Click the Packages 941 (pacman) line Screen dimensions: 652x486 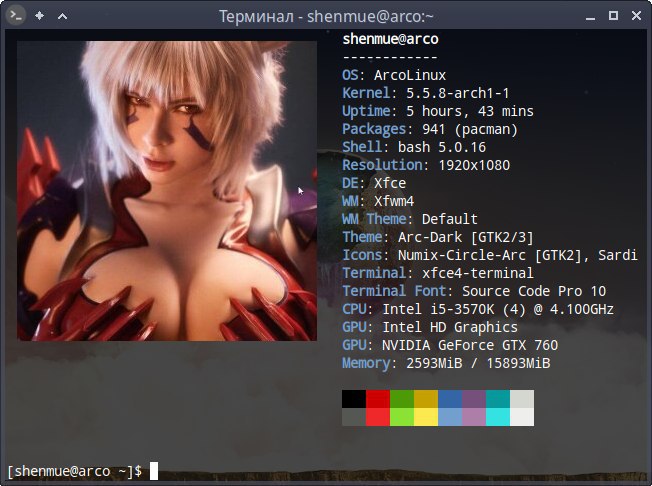(x=430, y=129)
